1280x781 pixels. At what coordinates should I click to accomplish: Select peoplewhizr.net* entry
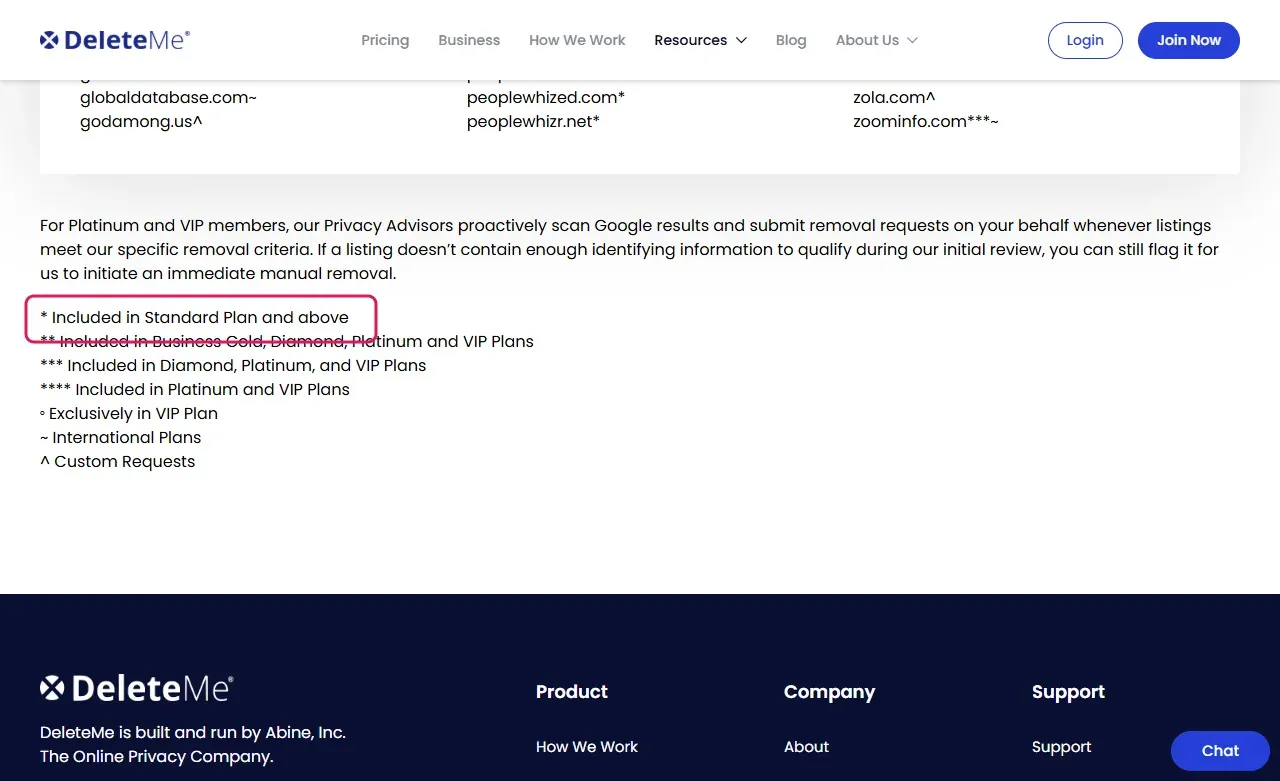(533, 121)
